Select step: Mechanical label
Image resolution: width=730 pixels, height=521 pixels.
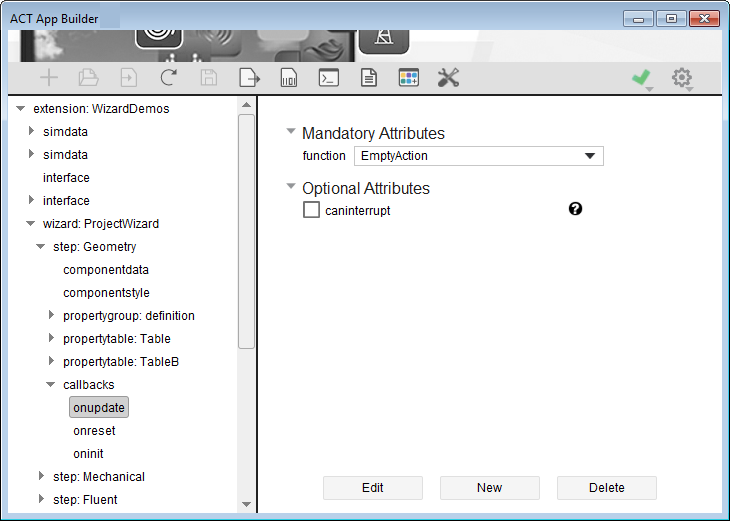pos(99,477)
